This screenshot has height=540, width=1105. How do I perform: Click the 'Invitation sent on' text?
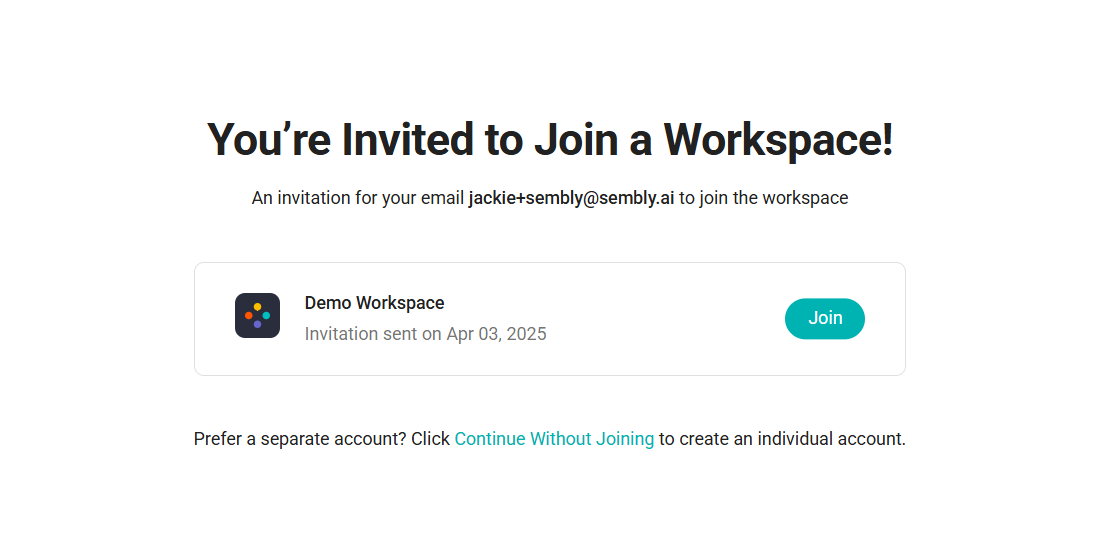click(x=373, y=334)
